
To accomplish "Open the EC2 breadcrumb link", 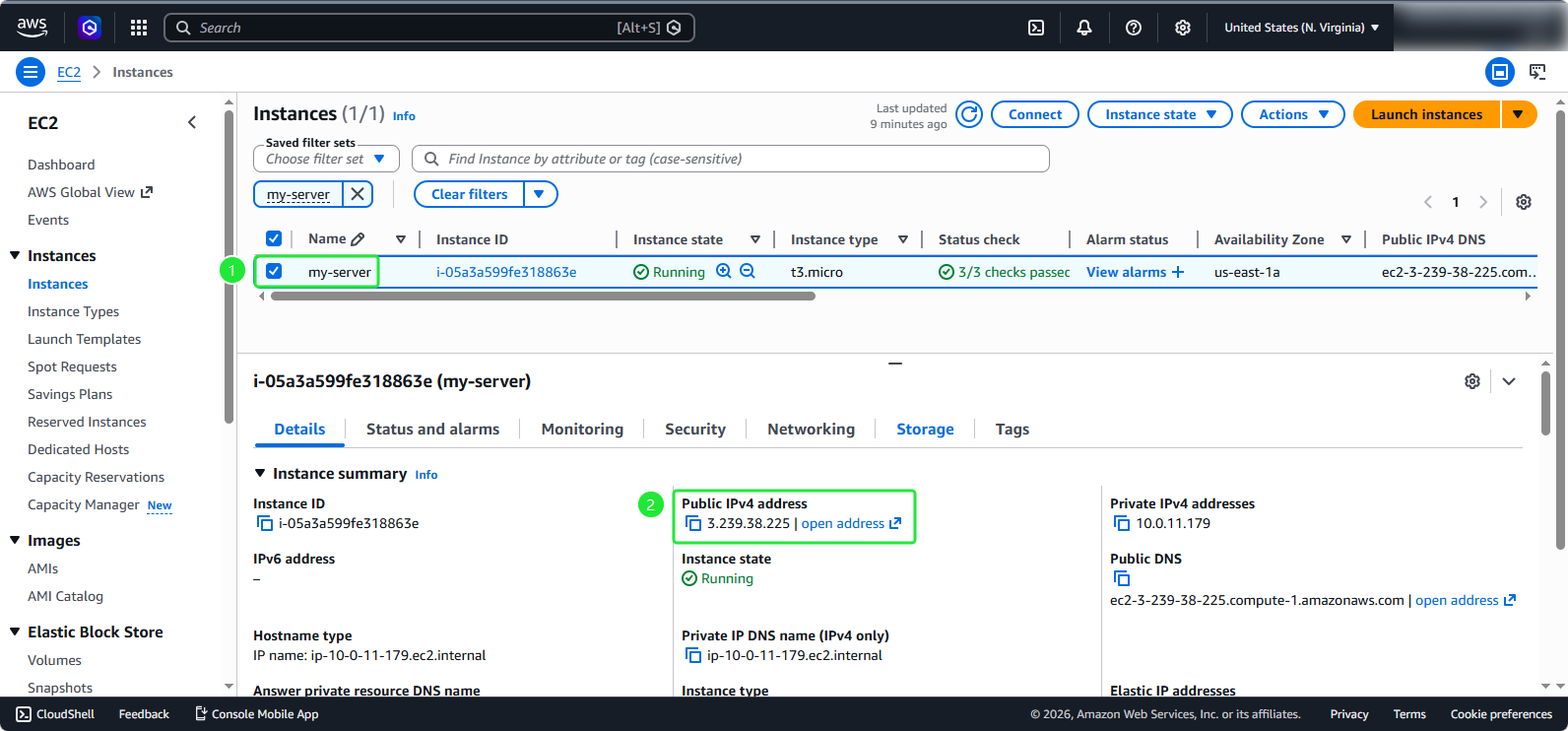I will click(69, 72).
